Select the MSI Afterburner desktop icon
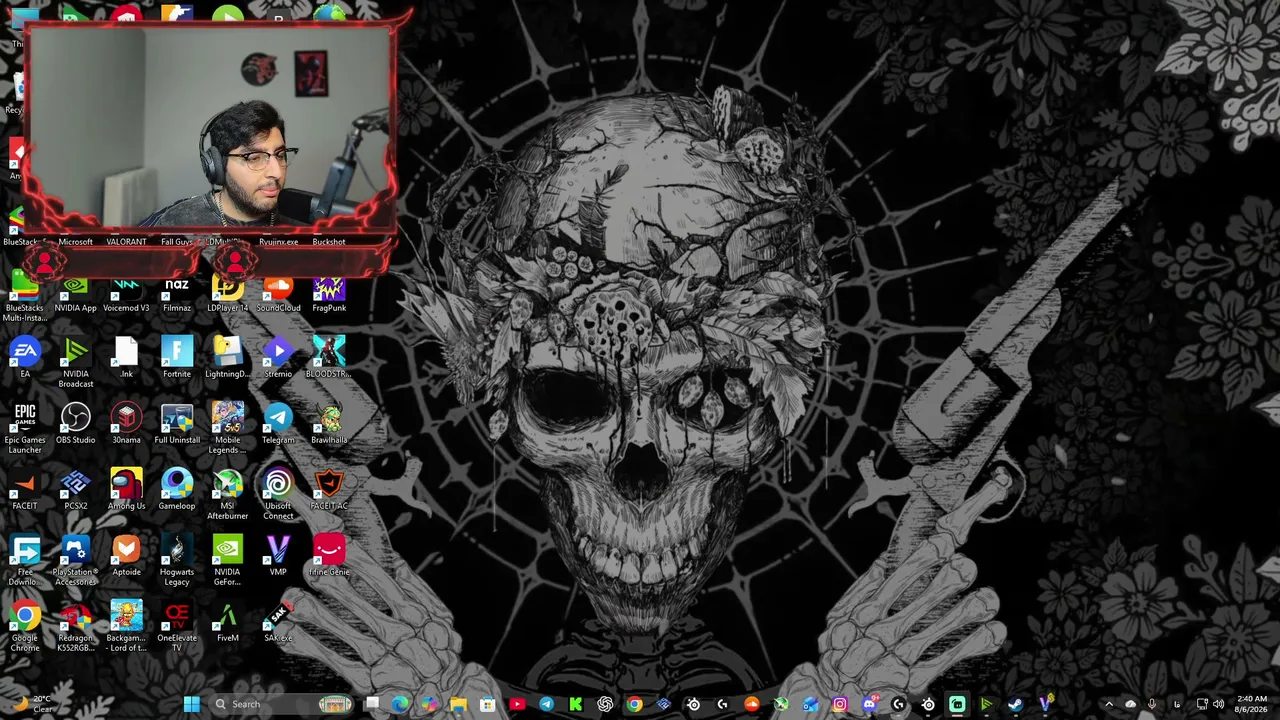The width and height of the screenshot is (1280, 720). (227, 495)
